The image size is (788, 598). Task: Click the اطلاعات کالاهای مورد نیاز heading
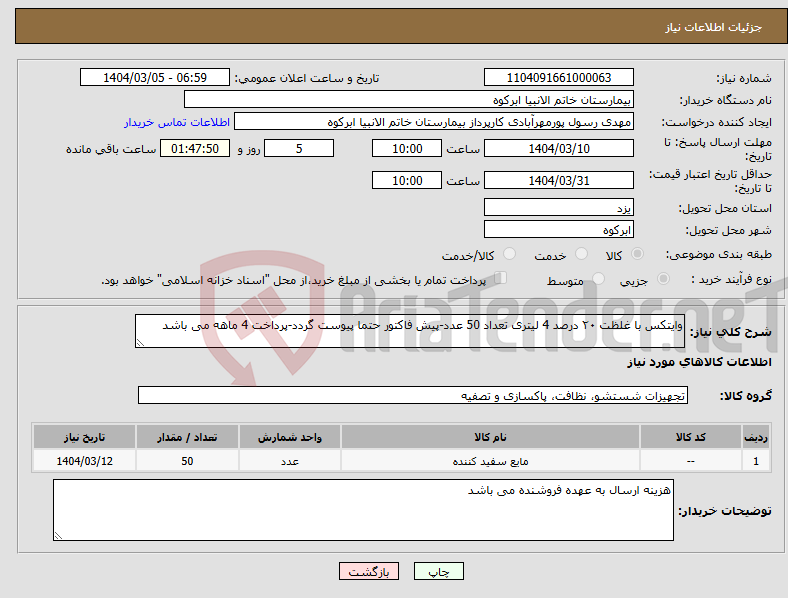coord(699,362)
